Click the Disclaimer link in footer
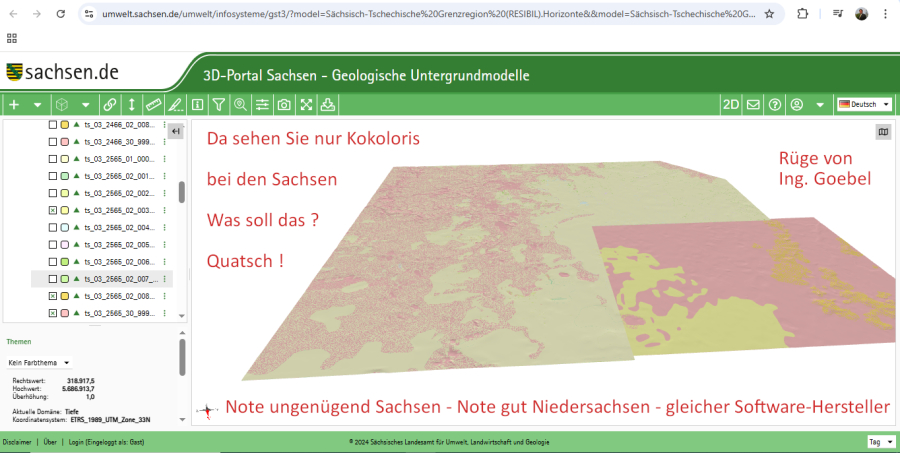 (16, 441)
